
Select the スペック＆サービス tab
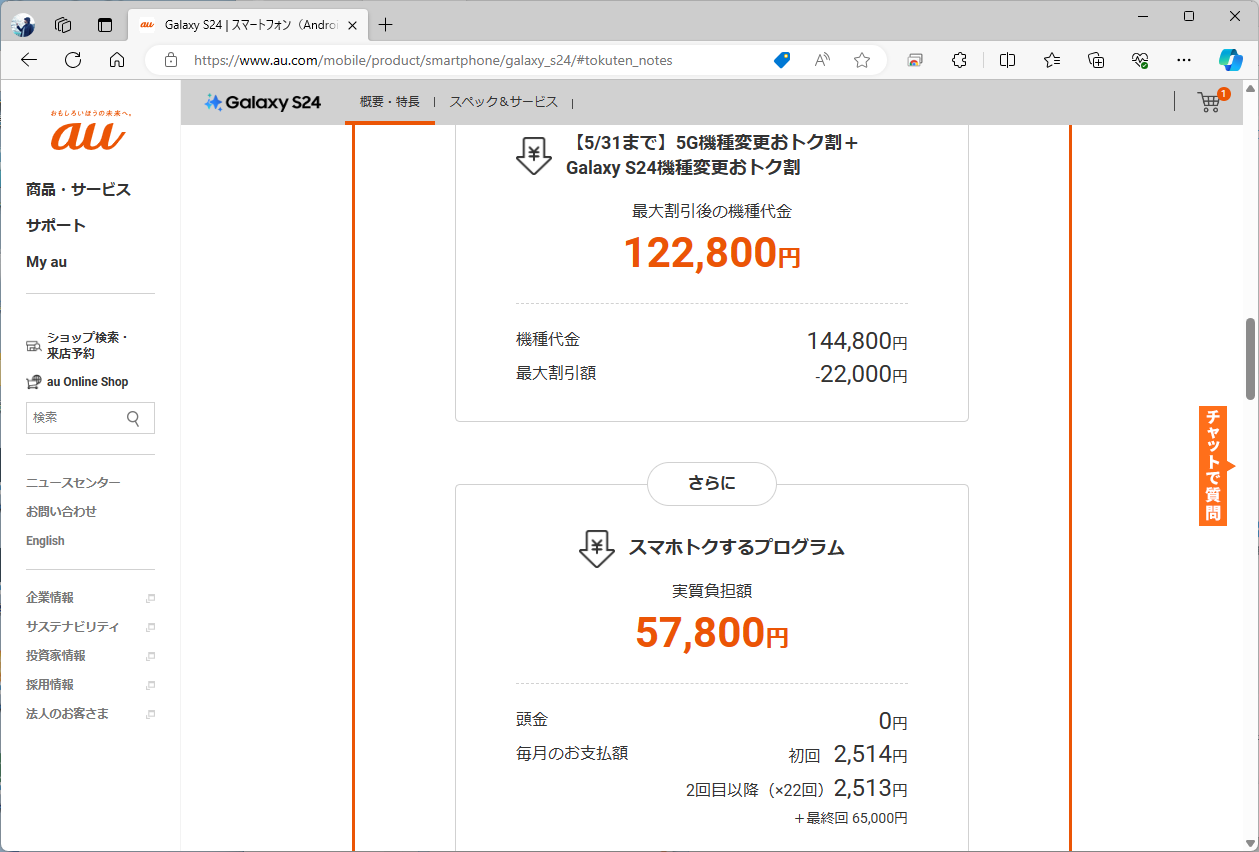click(x=503, y=102)
